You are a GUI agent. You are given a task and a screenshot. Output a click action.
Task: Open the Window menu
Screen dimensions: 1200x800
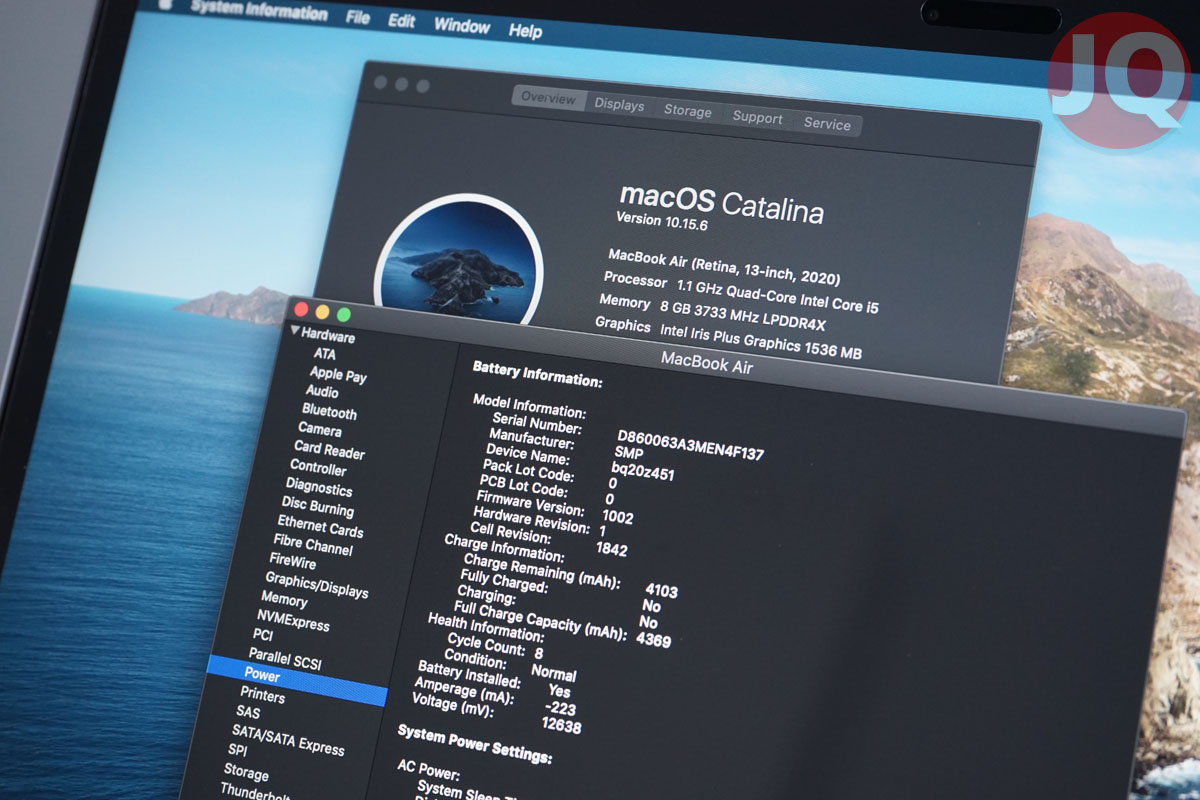point(462,26)
